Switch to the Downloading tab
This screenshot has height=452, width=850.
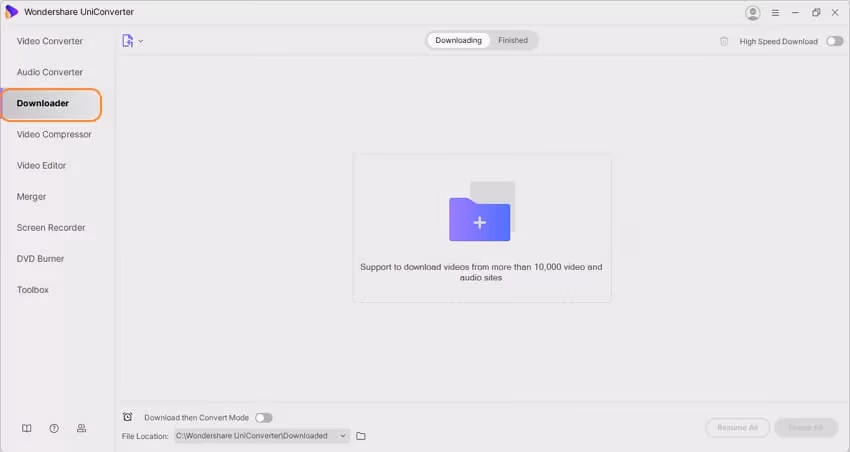click(458, 40)
